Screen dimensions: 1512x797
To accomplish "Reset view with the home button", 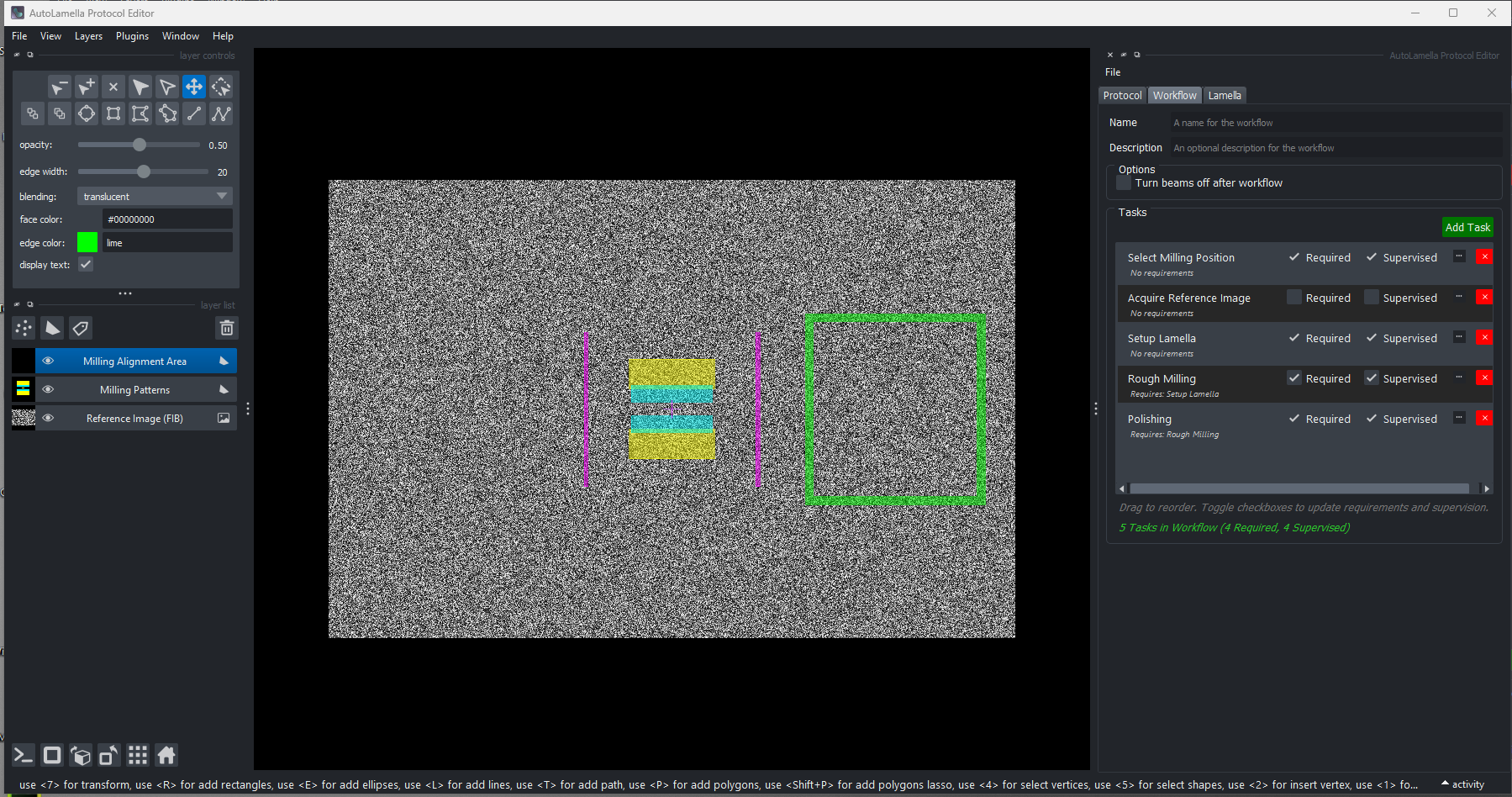I will pyautogui.click(x=166, y=755).
